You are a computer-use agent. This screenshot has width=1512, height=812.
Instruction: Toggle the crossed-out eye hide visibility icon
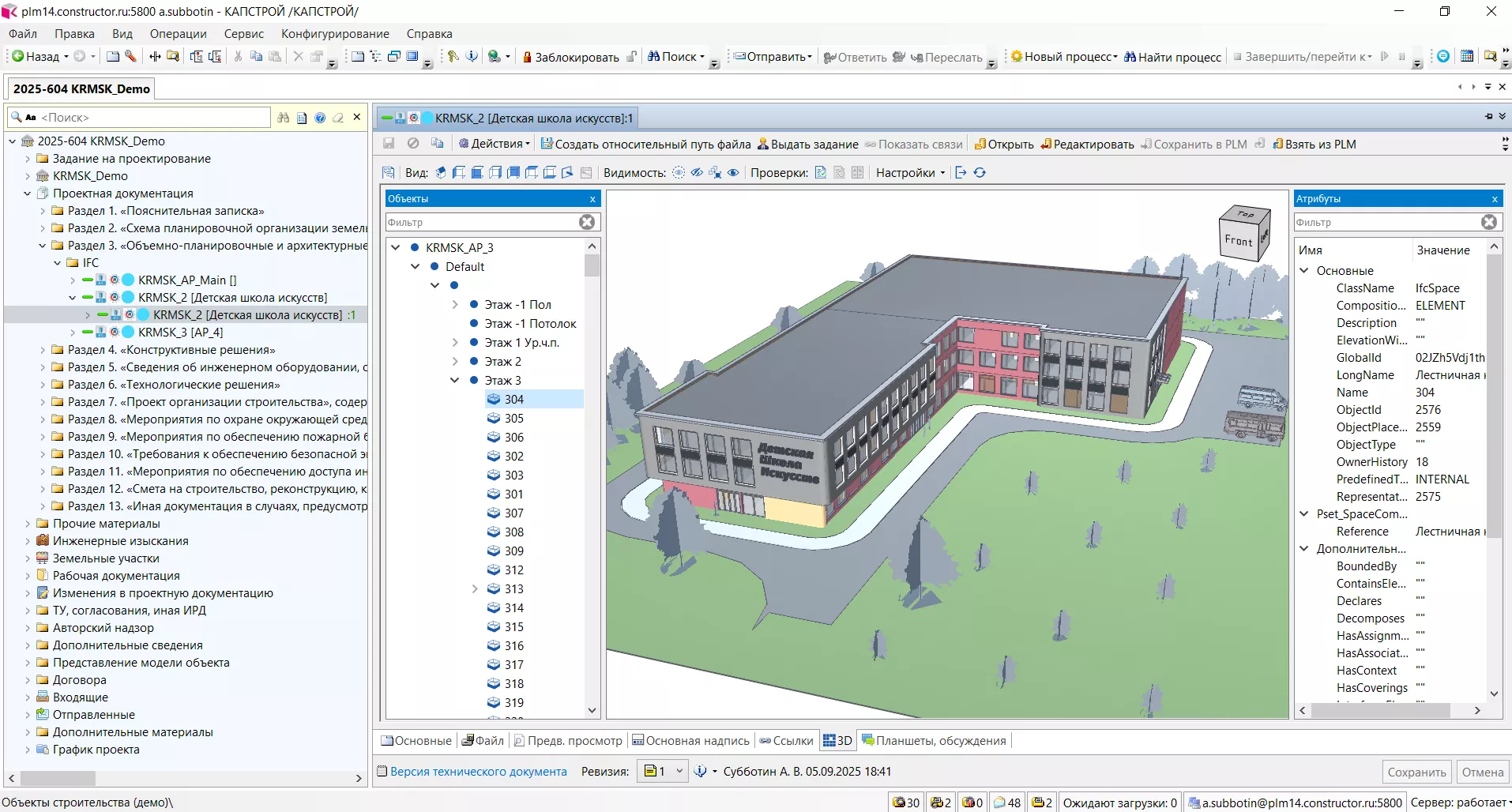pos(697,173)
